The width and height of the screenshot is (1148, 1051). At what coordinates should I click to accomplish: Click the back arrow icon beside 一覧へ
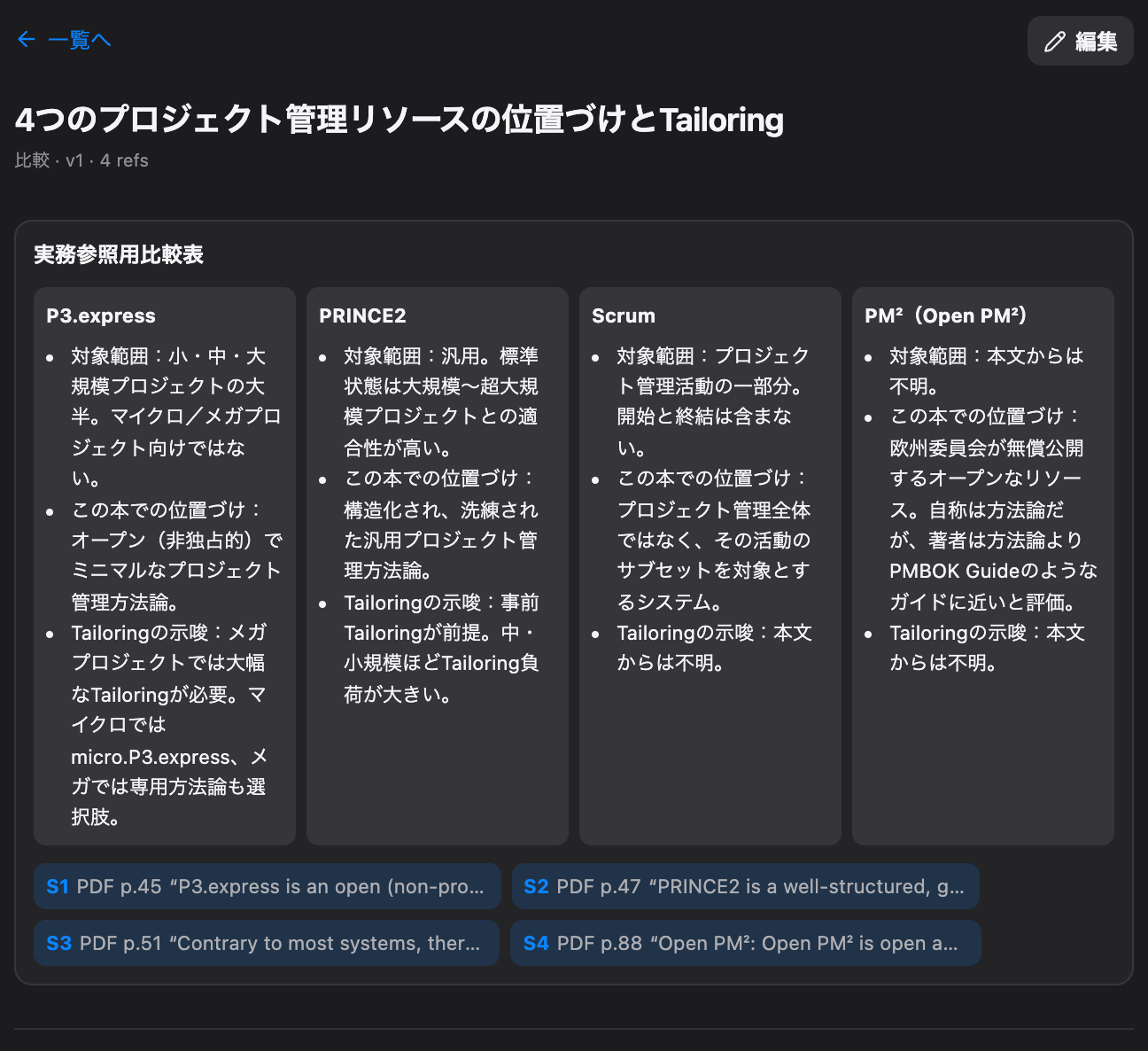tap(26, 40)
